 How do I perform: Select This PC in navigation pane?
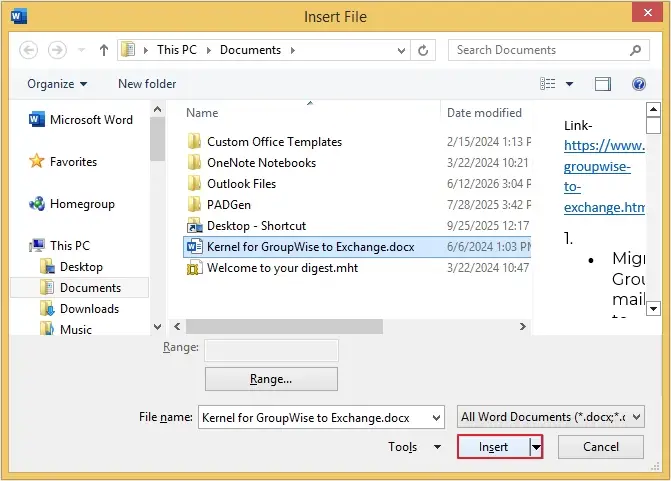(x=59, y=246)
